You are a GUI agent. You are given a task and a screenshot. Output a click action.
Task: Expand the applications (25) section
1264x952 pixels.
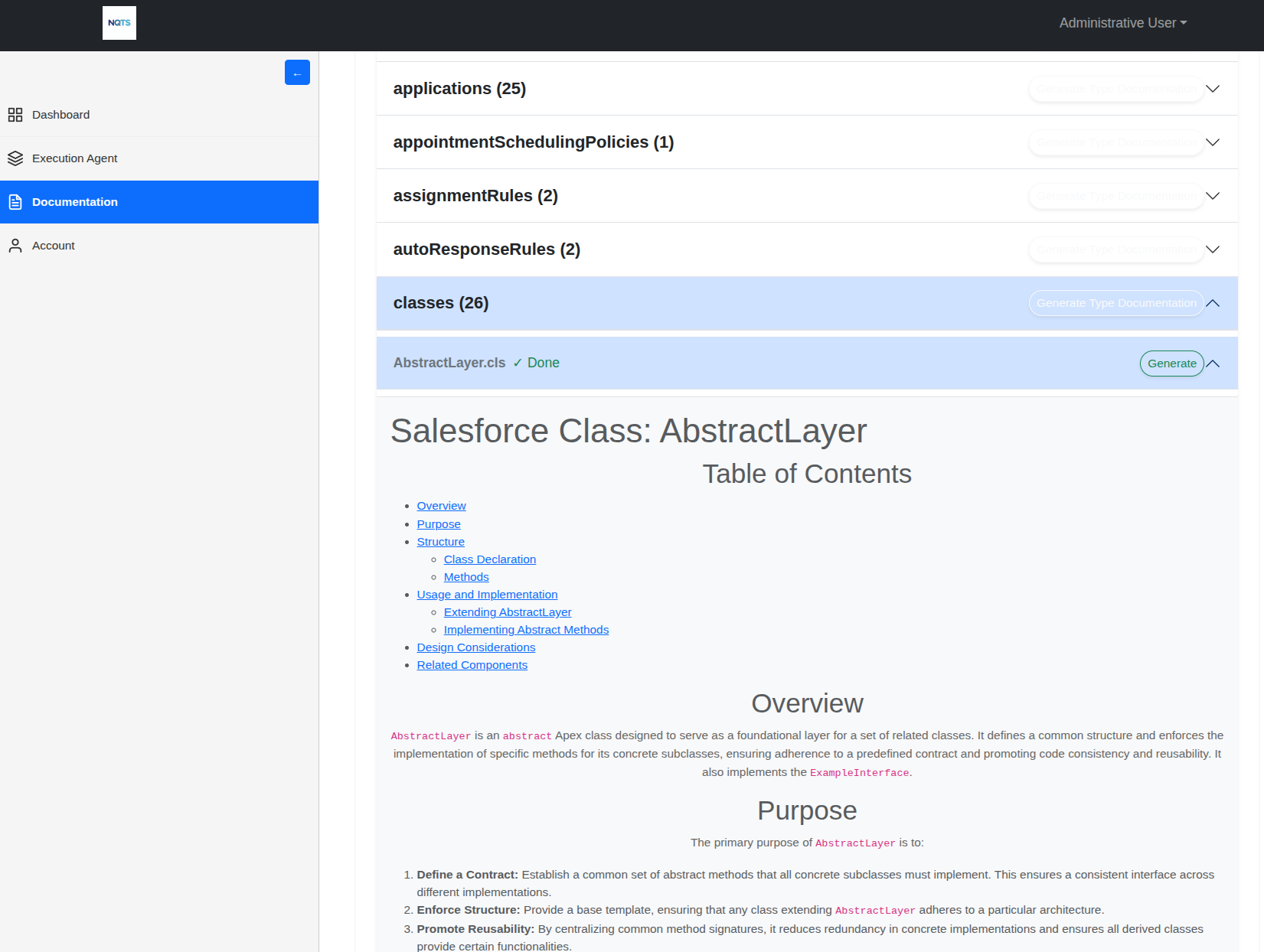[1212, 89]
